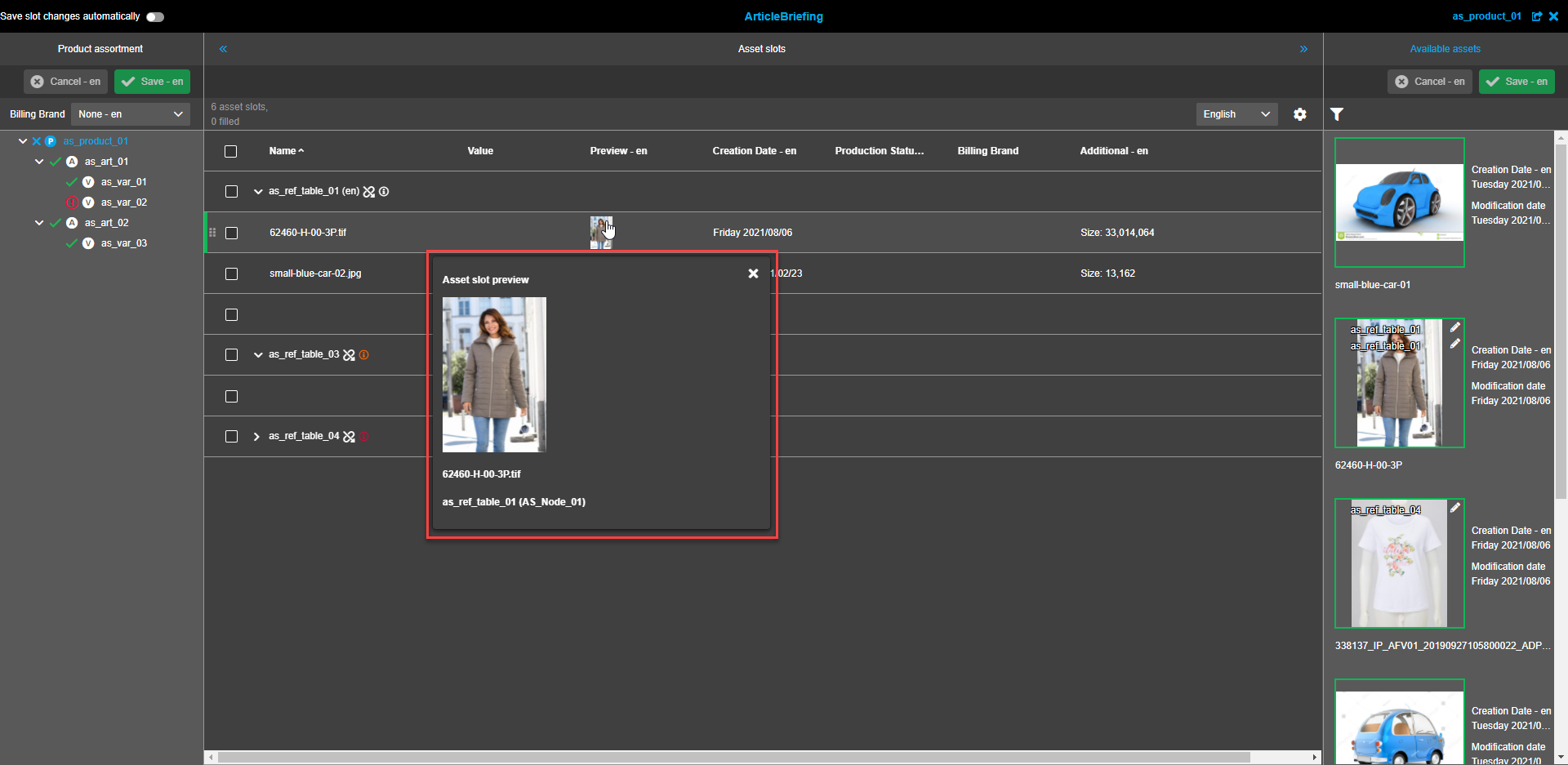Expand the as_ref_table_04 row chevron
Image resolution: width=1568 pixels, height=765 pixels.
pos(256,436)
